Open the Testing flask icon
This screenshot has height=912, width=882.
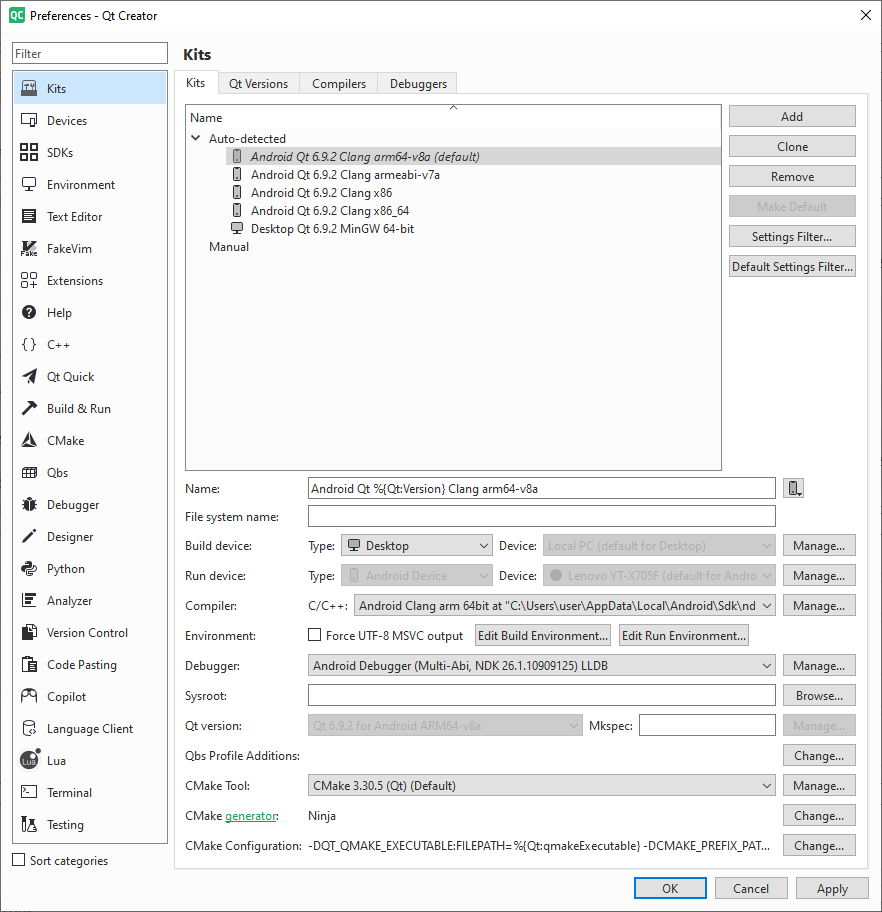[x=29, y=824]
